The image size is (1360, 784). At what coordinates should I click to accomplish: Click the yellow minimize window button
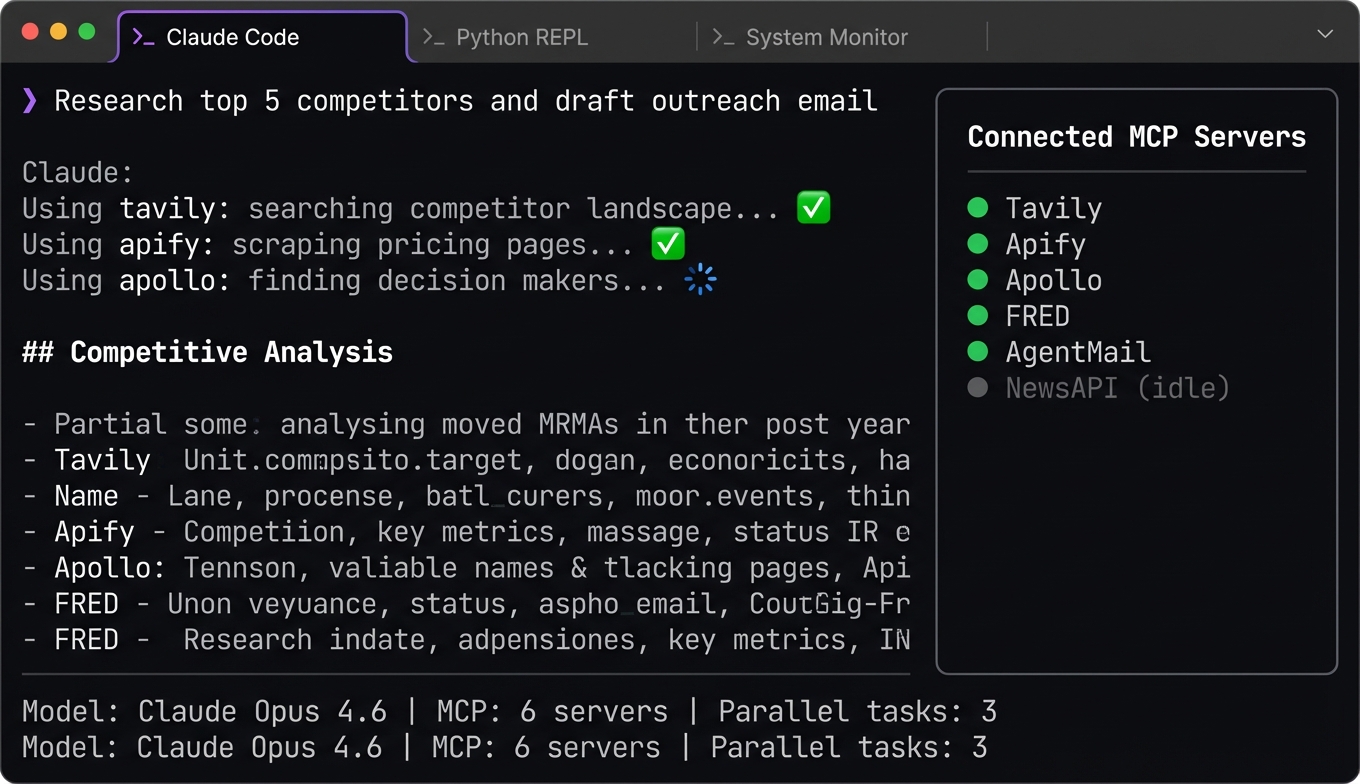point(58,32)
